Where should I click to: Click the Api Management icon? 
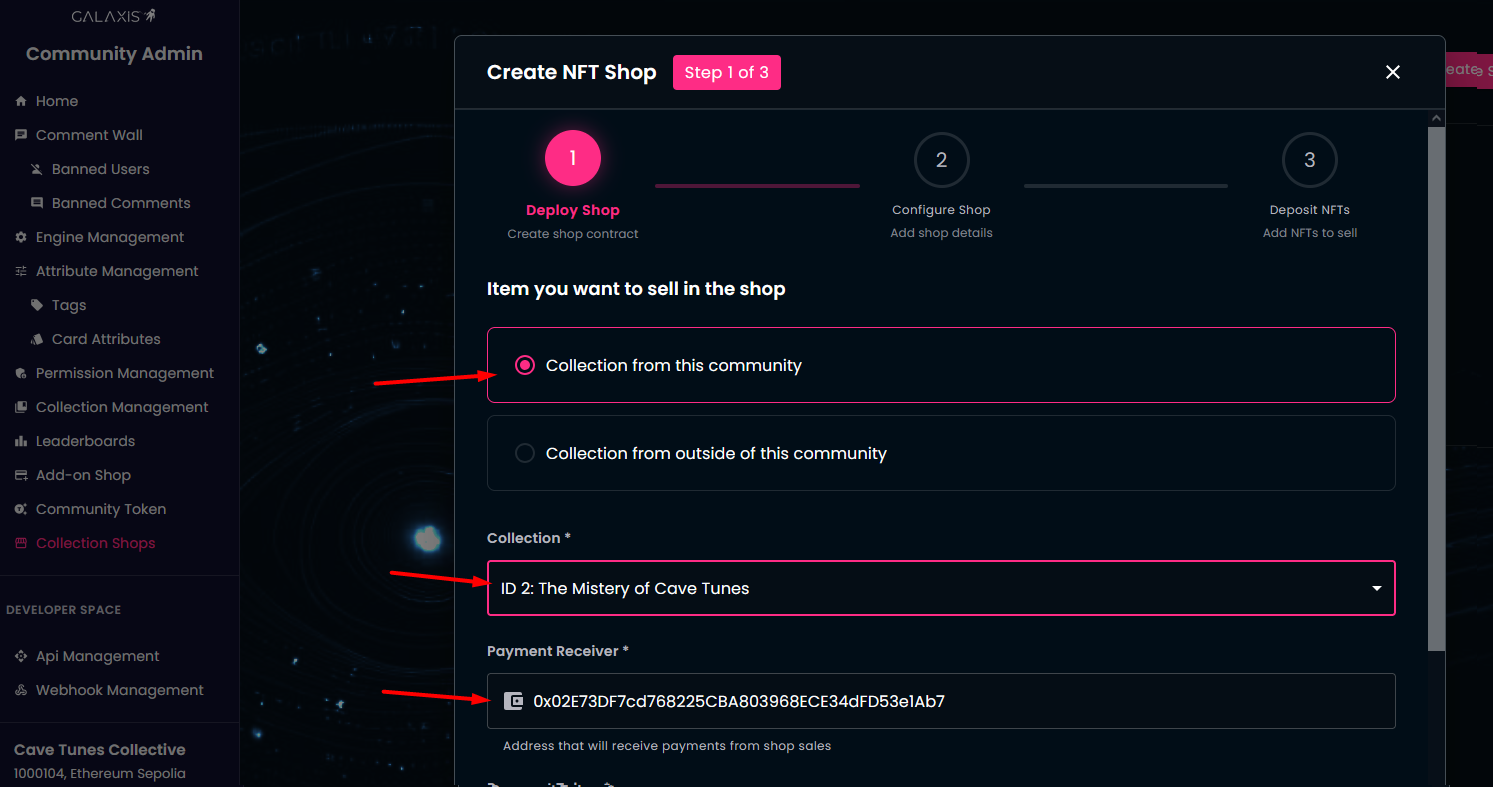(21, 656)
